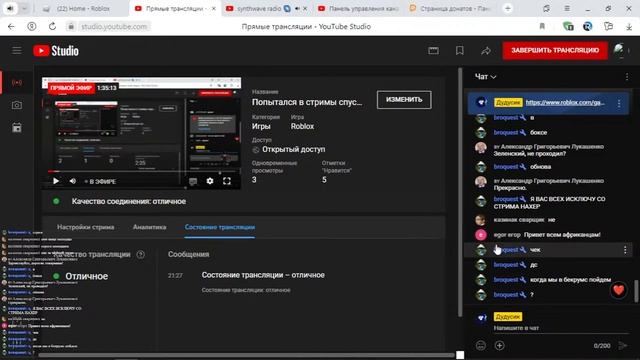Open the pinned roblox.com link
Image resolution: width=640 pixels, height=360 pixels.
[x=565, y=102]
